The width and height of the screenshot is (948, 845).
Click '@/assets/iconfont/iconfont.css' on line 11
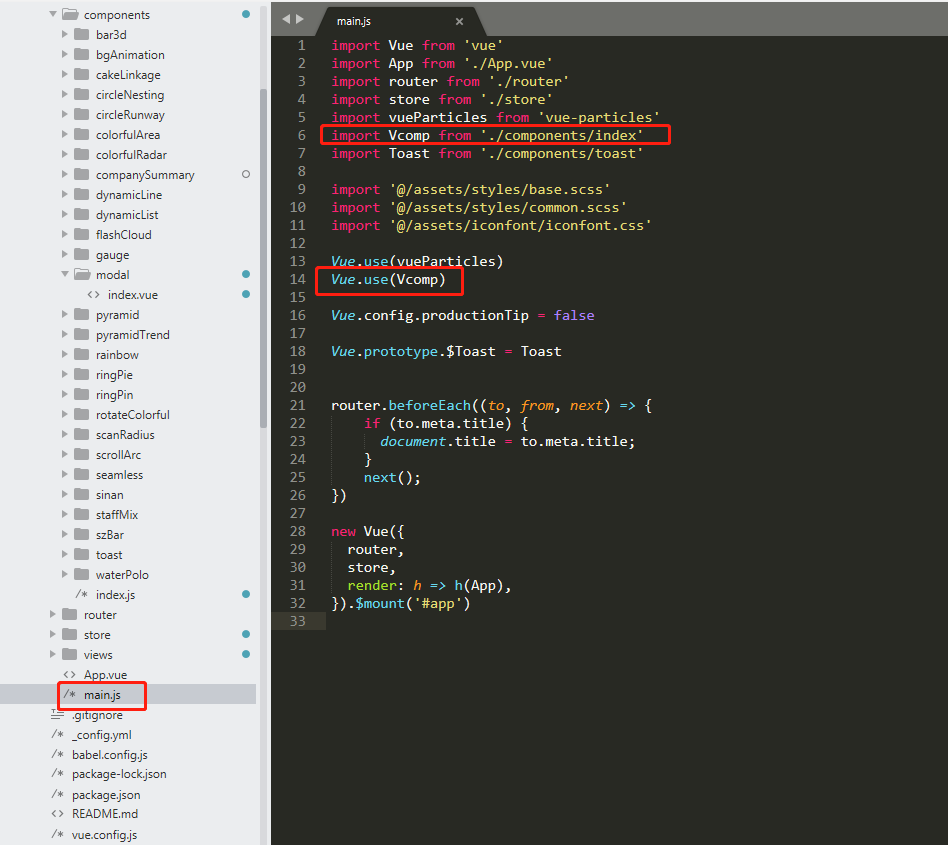(x=521, y=225)
